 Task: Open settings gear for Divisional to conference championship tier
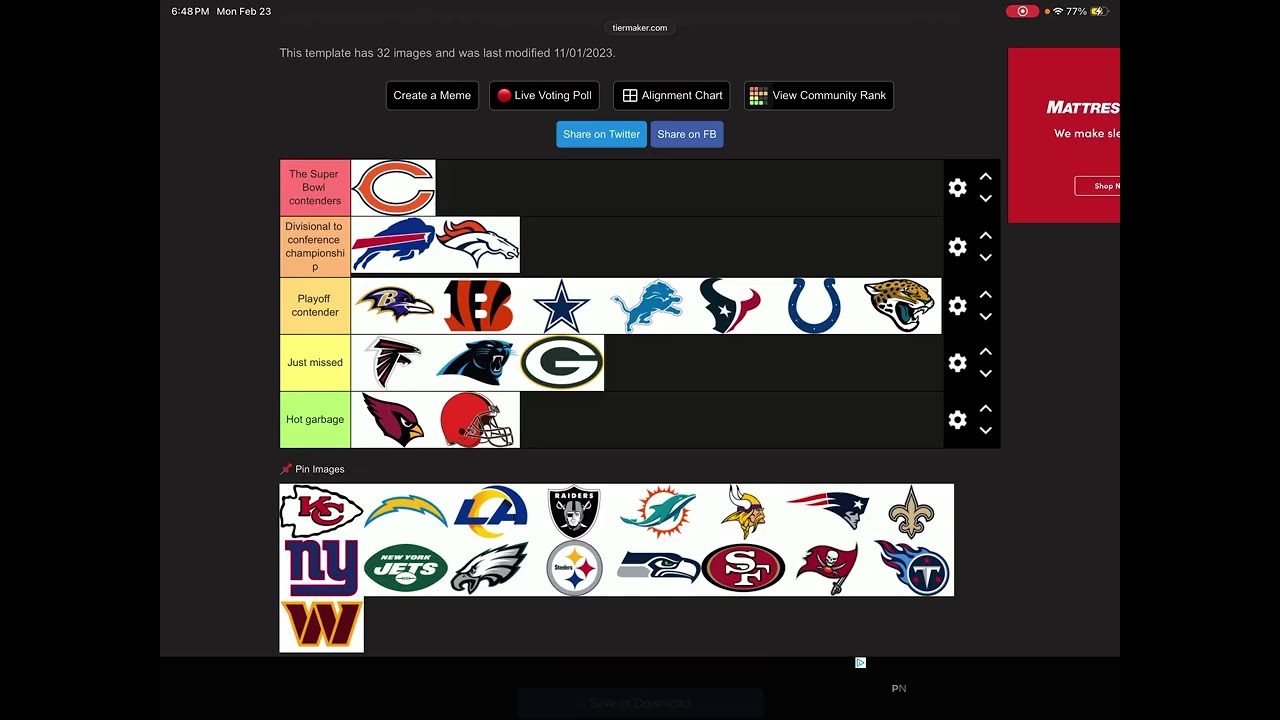click(x=958, y=247)
